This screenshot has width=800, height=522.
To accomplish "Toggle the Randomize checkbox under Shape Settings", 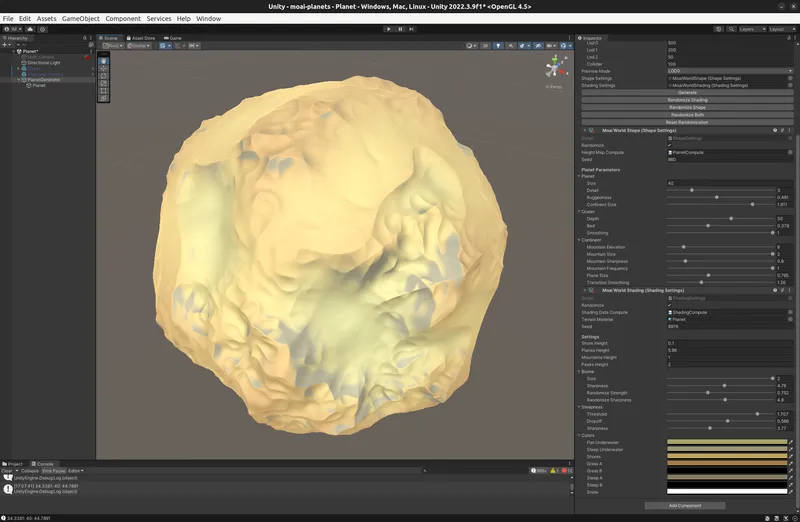I will 670,145.
